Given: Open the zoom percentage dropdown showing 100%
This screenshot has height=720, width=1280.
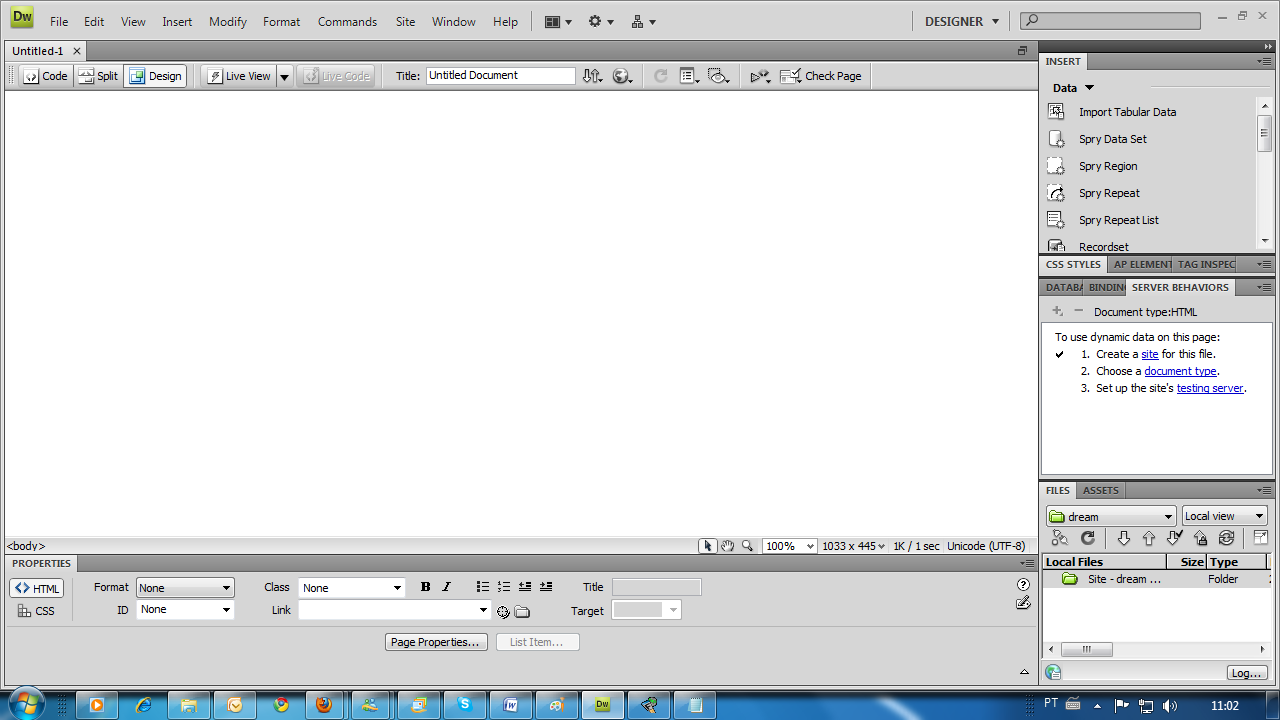Looking at the screenshot, I should pos(789,546).
